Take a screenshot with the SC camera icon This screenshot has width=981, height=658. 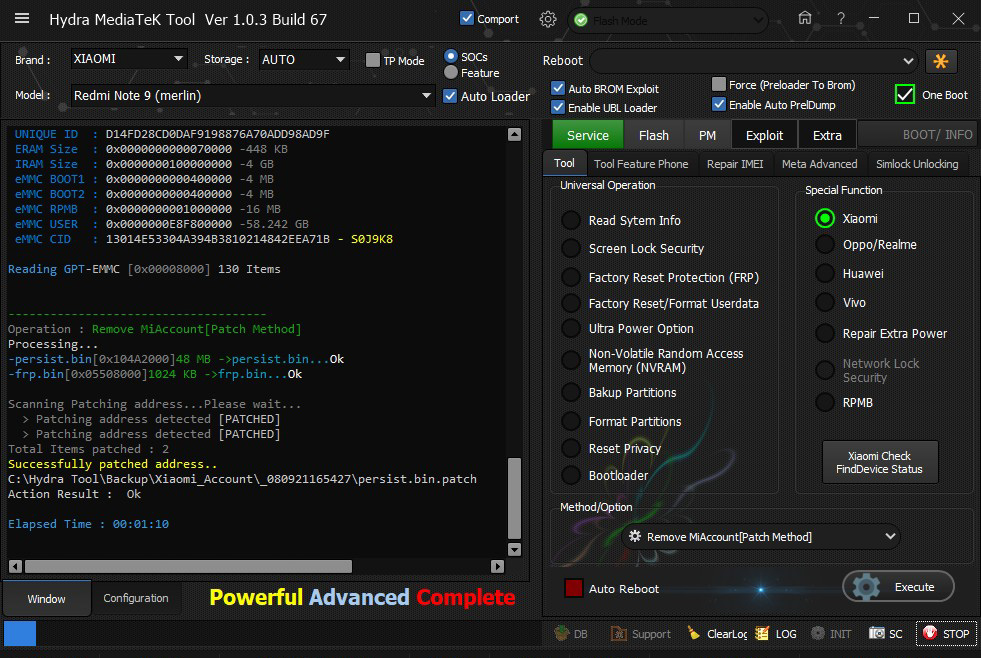coord(877,633)
